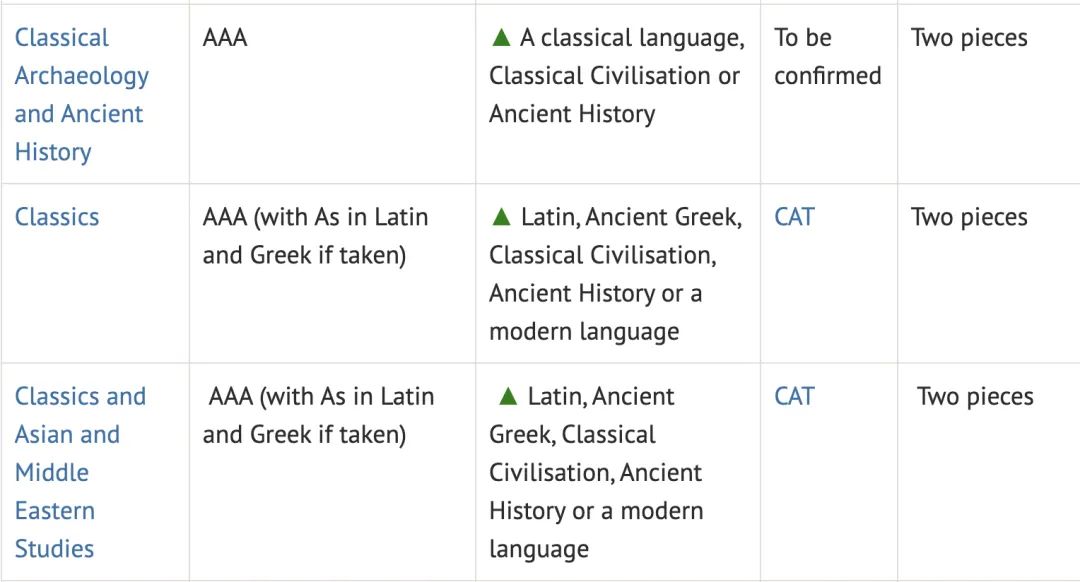Click green triangle beside 'A classical language'
The height and width of the screenshot is (582, 1080).
click(x=501, y=37)
